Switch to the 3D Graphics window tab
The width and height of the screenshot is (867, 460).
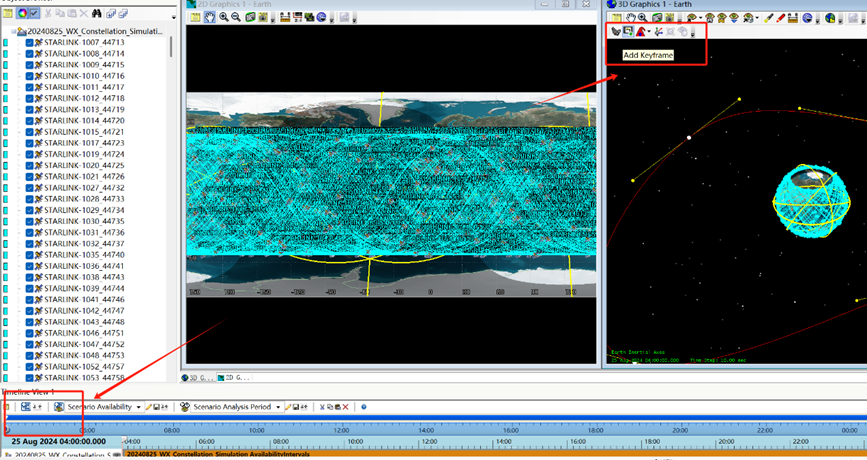197,378
